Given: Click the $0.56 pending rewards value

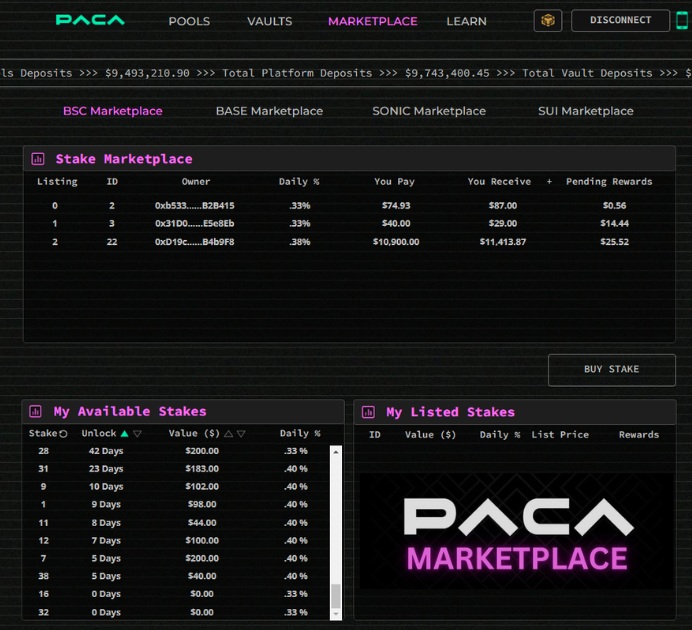Looking at the screenshot, I should 614,206.
